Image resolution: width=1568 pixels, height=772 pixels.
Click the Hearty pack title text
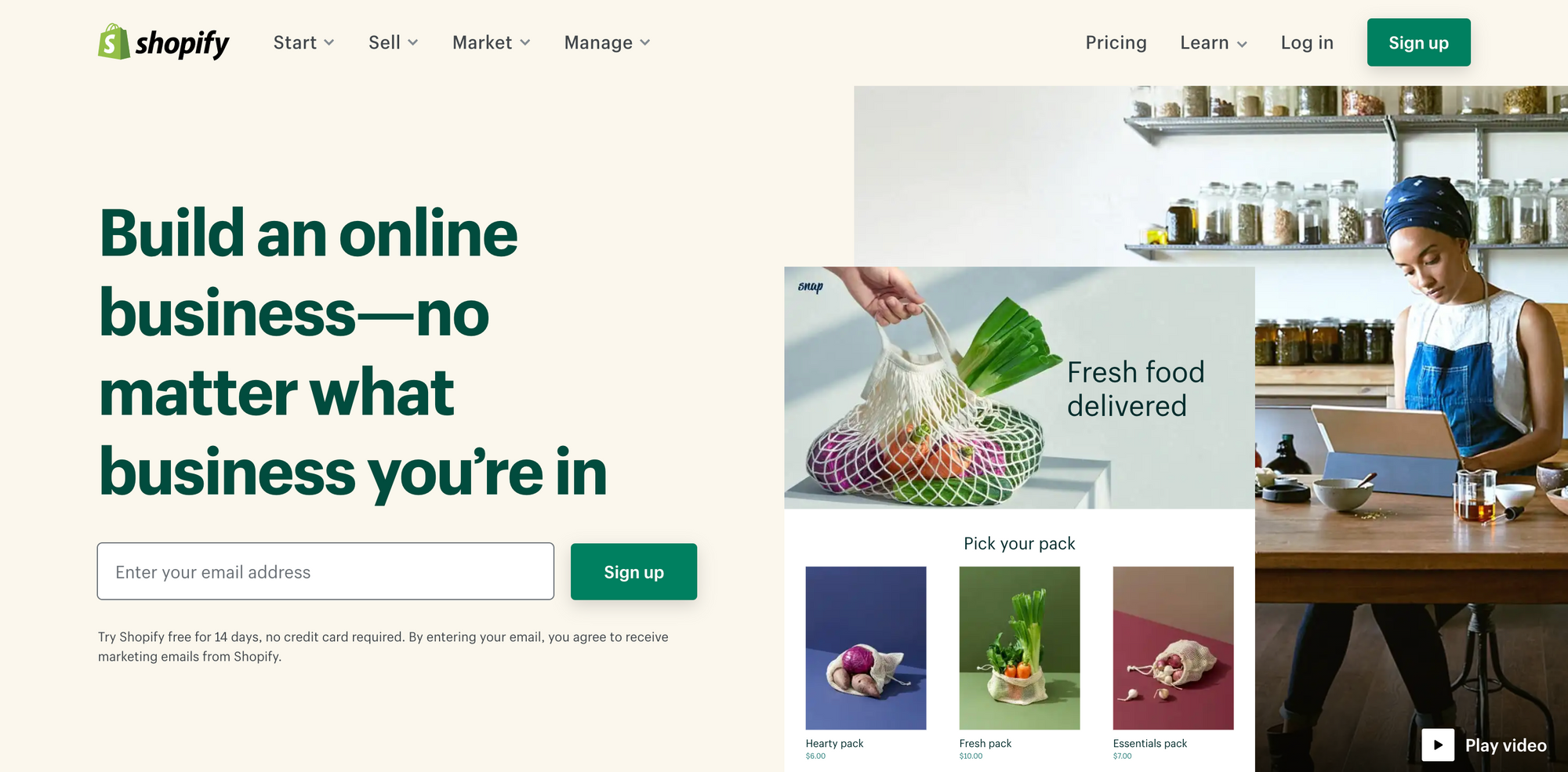834,743
